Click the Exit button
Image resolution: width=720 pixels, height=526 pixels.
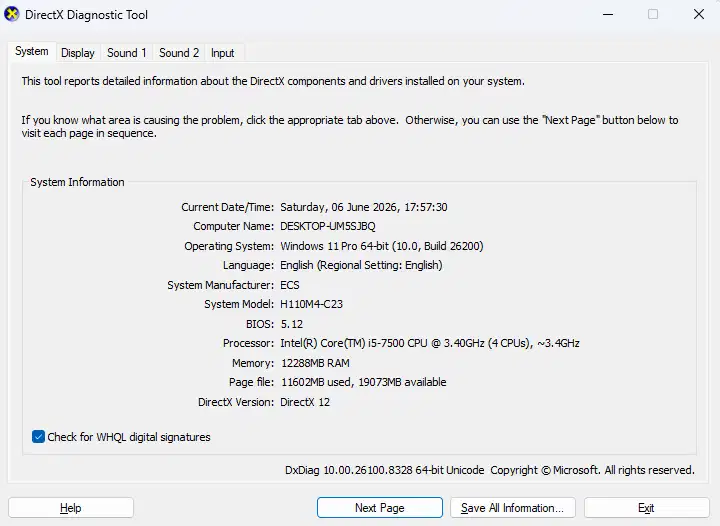647,508
